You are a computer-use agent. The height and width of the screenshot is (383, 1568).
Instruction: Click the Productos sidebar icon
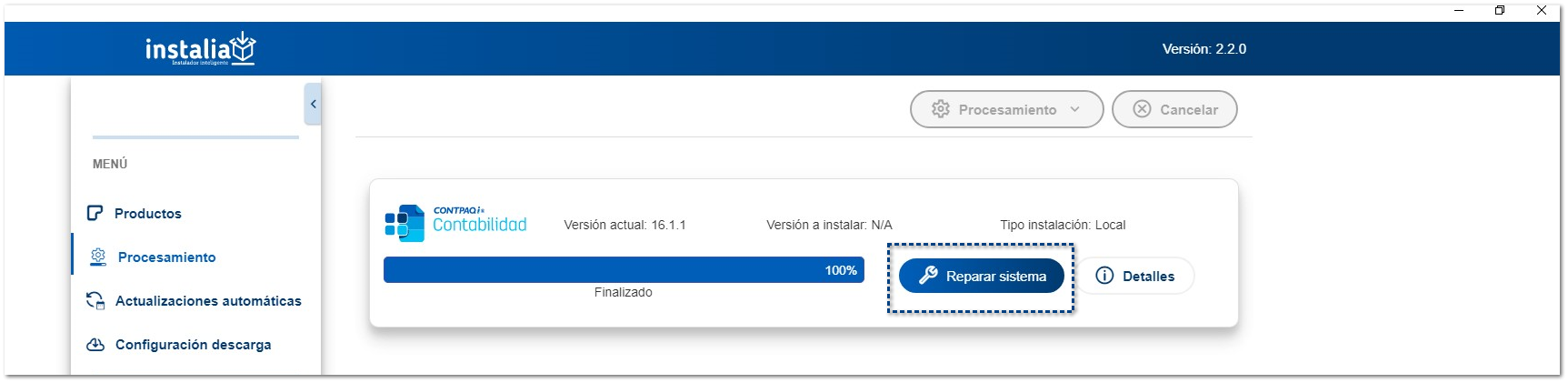point(95,213)
